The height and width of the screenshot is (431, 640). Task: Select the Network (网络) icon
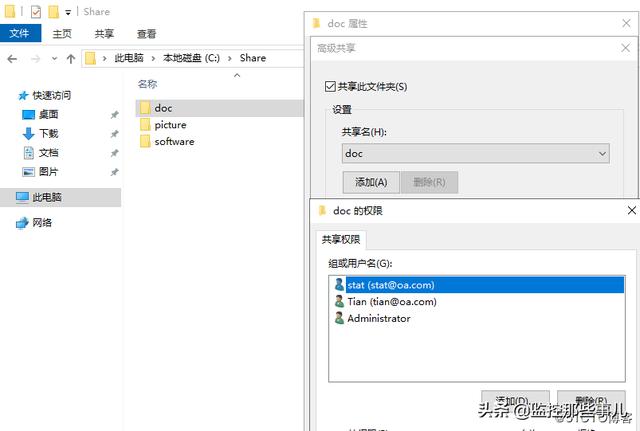click(22, 223)
